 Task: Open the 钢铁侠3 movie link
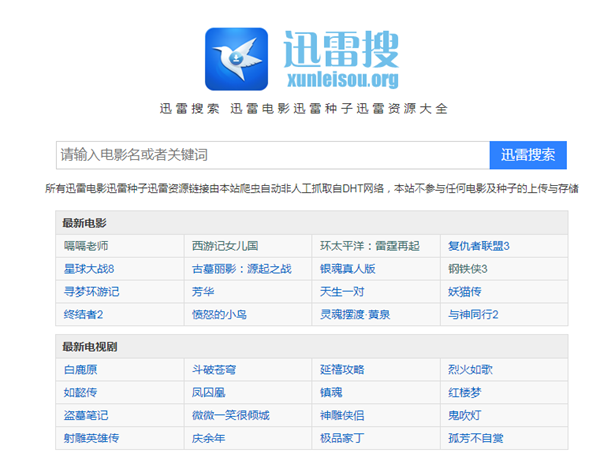point(468,269)
